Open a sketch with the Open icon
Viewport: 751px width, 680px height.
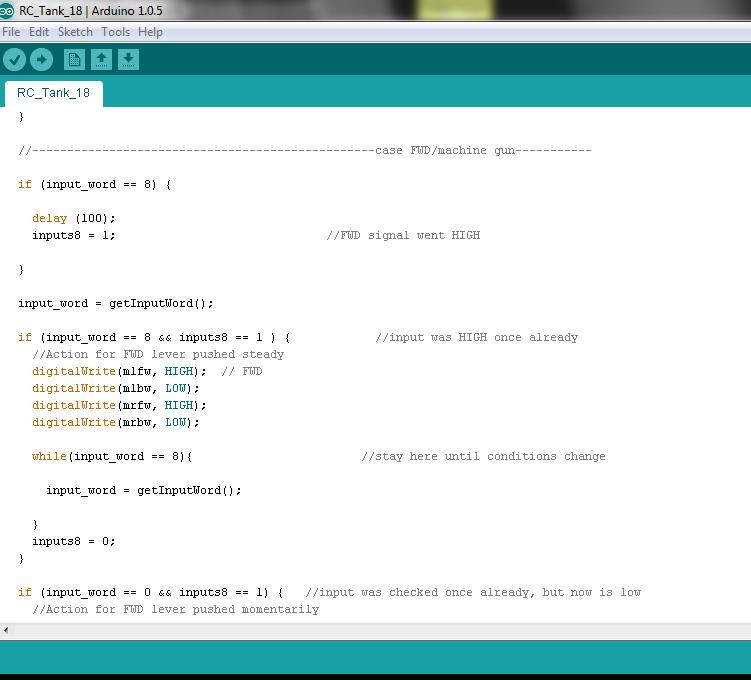[x=101, y=60]
